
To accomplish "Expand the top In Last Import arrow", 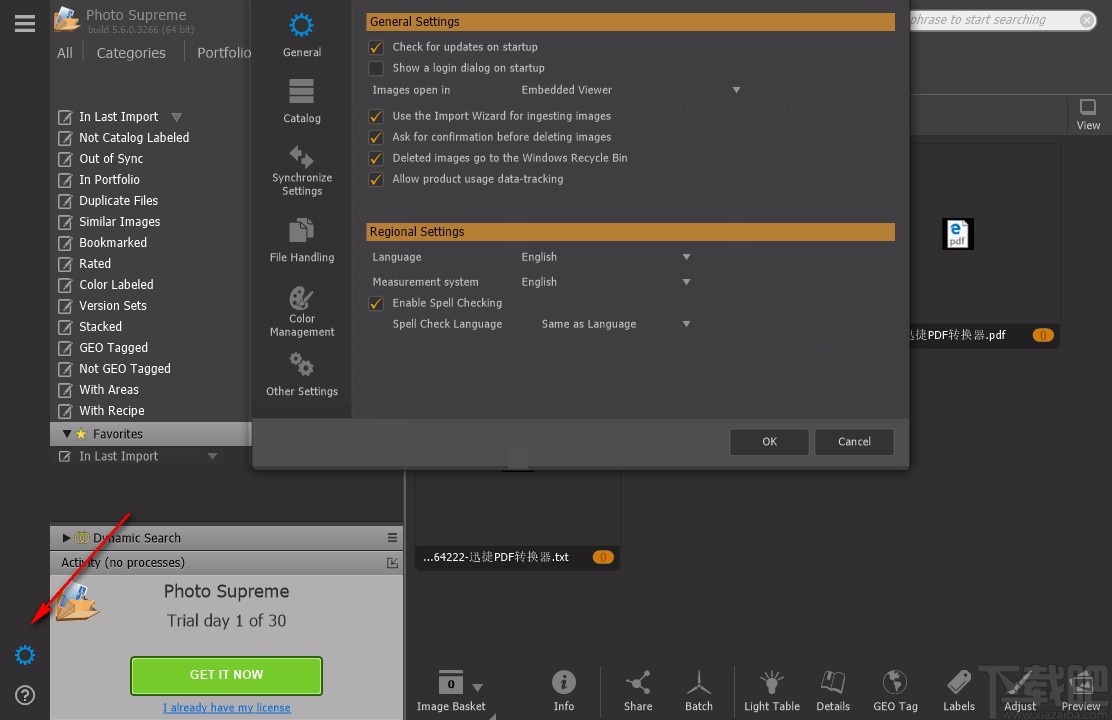I will click(177, 117).
